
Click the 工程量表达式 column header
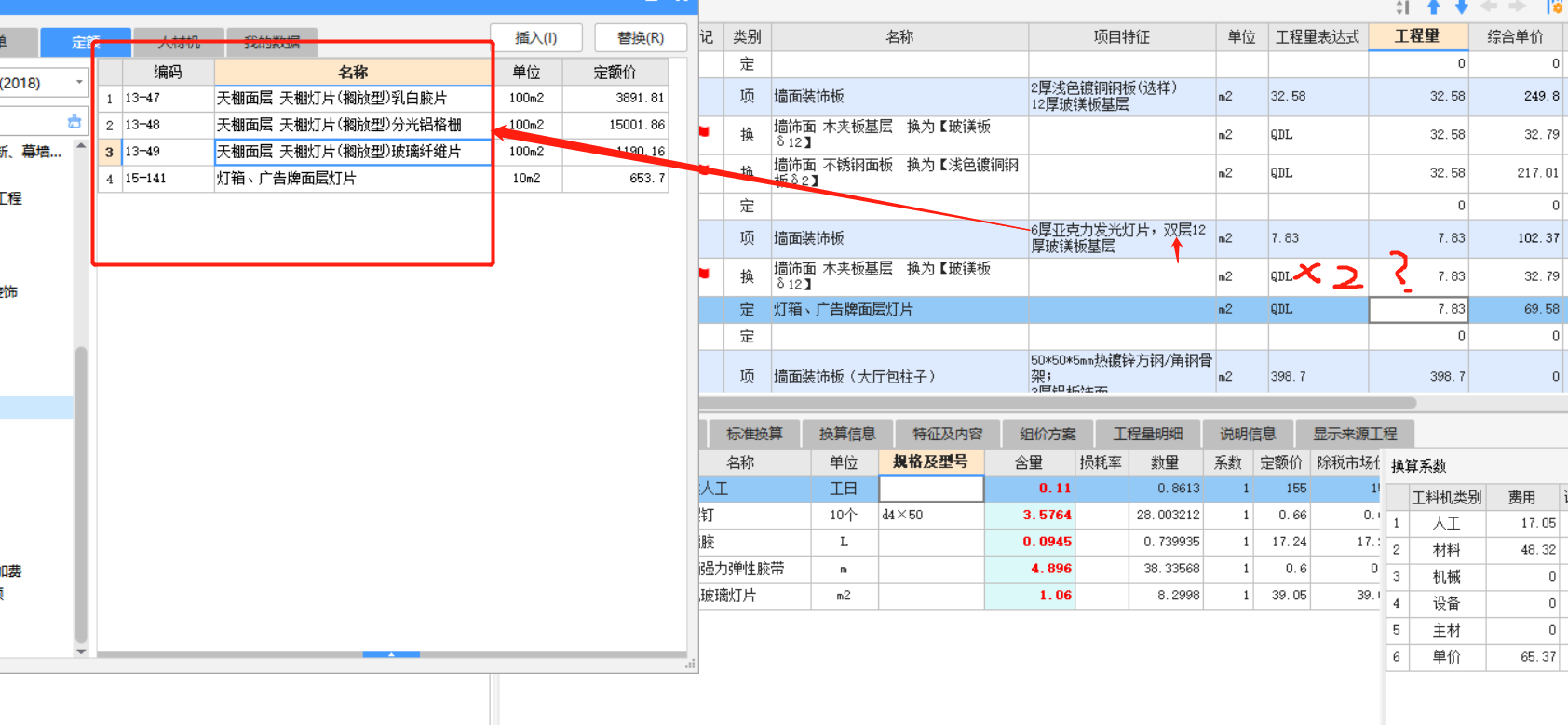tap(1318, 36)
